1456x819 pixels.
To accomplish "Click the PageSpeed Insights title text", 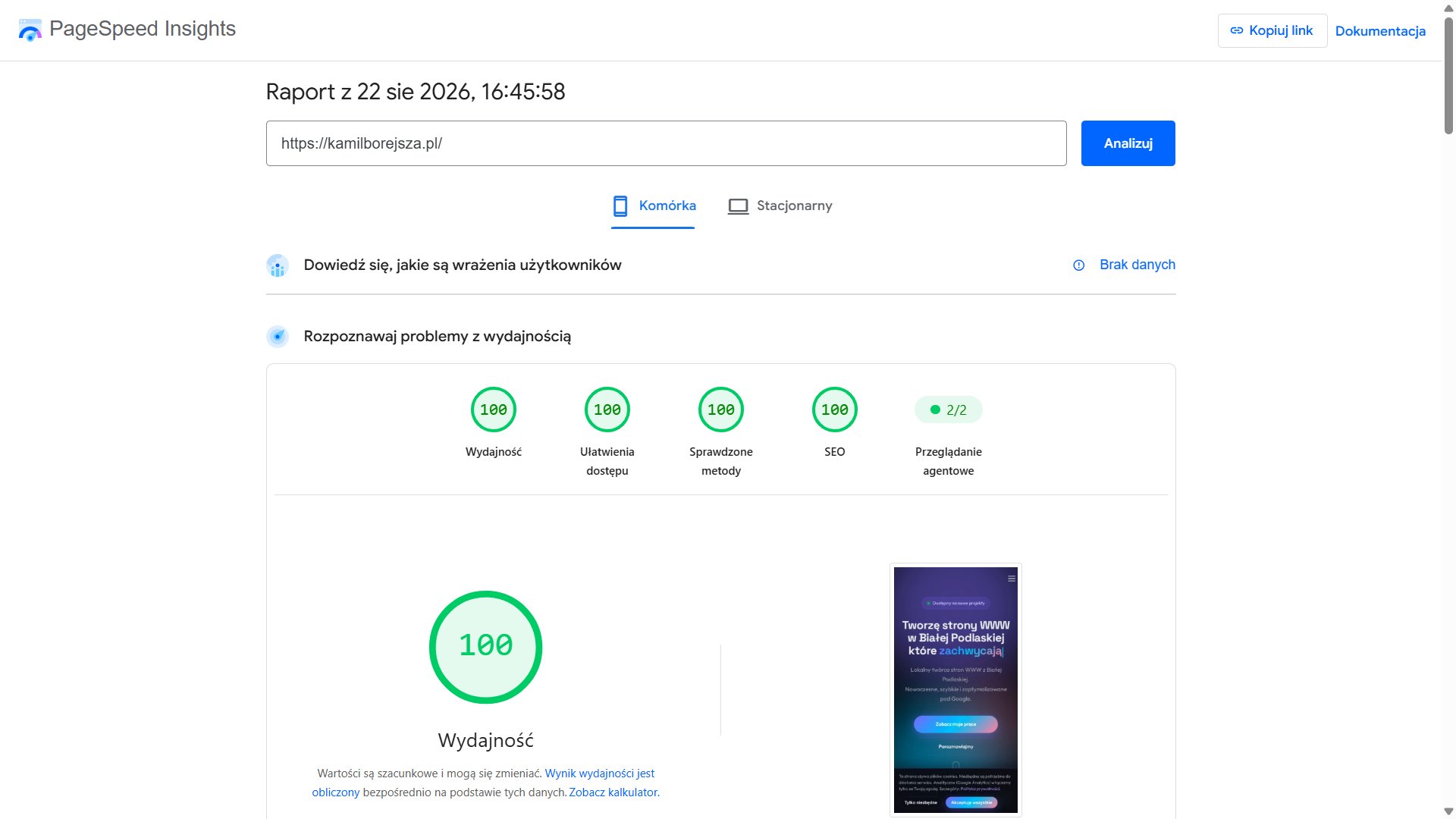I will (x=143, y=29).
